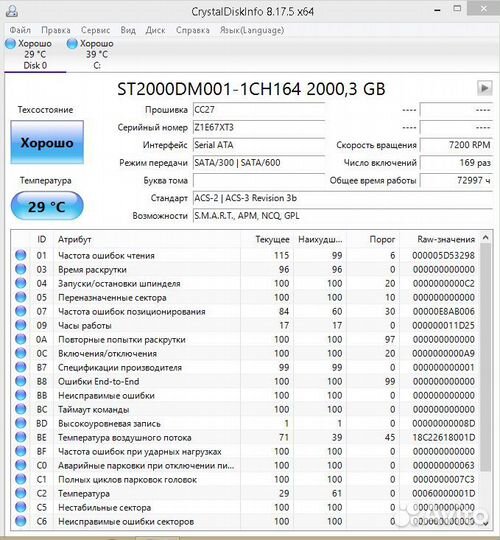Click the next disk arrow button
Image resolution: width=500 pixels, height=540 pixels.
(x=484, y=88)
